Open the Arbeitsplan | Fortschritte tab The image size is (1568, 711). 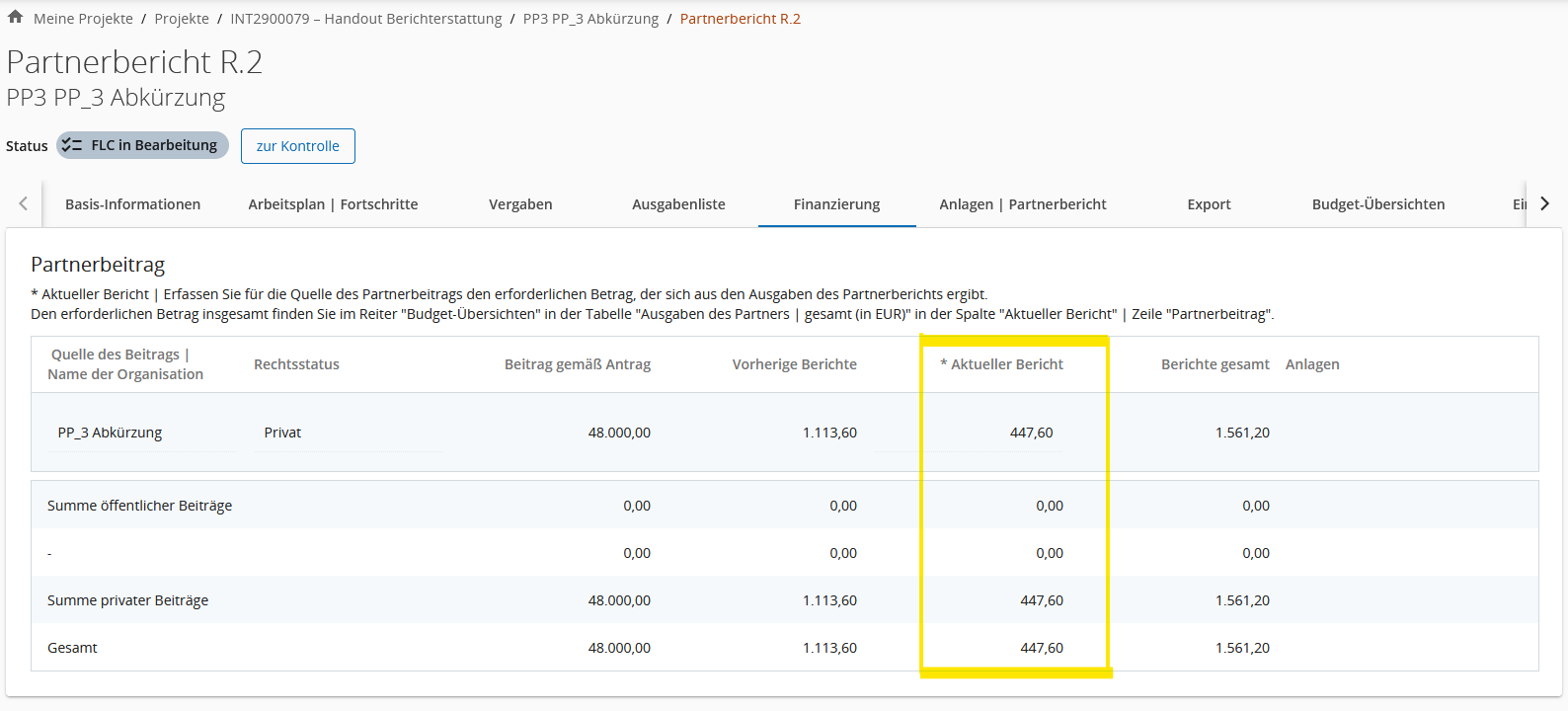pyautogui.click(x=333, y=204)
